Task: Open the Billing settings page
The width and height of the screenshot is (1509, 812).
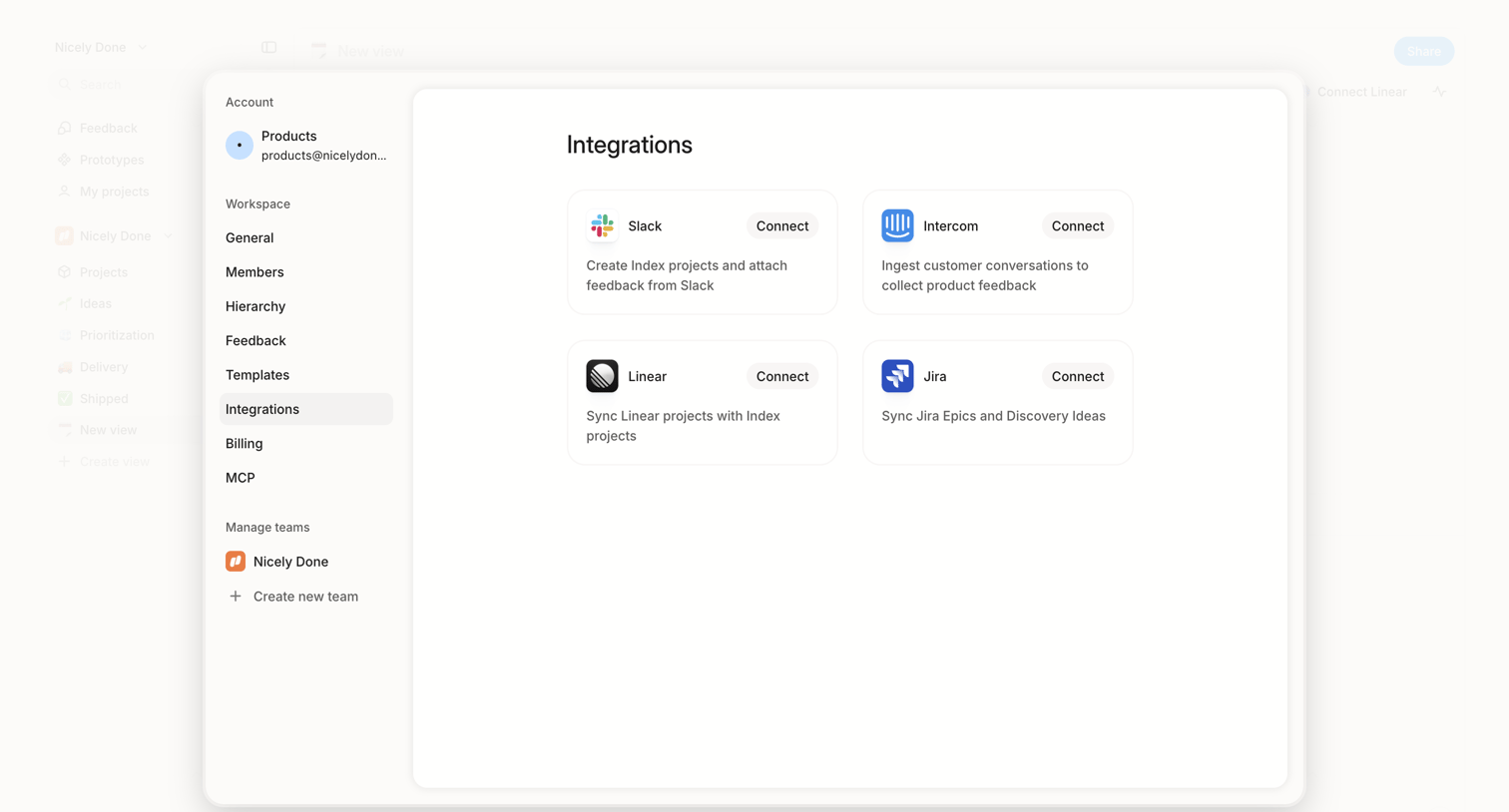Action: point(306,443)
